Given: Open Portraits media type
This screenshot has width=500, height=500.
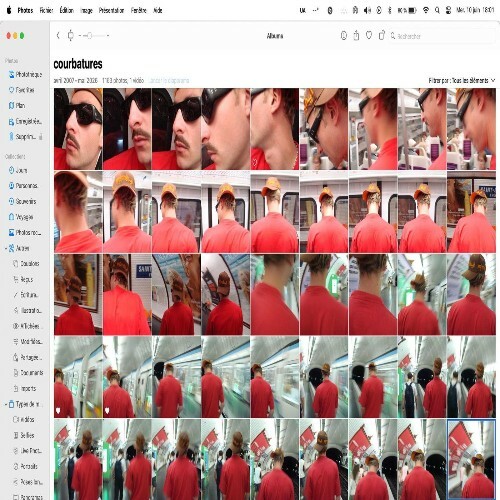Looking at the screenshot, I should click(25, 466).
